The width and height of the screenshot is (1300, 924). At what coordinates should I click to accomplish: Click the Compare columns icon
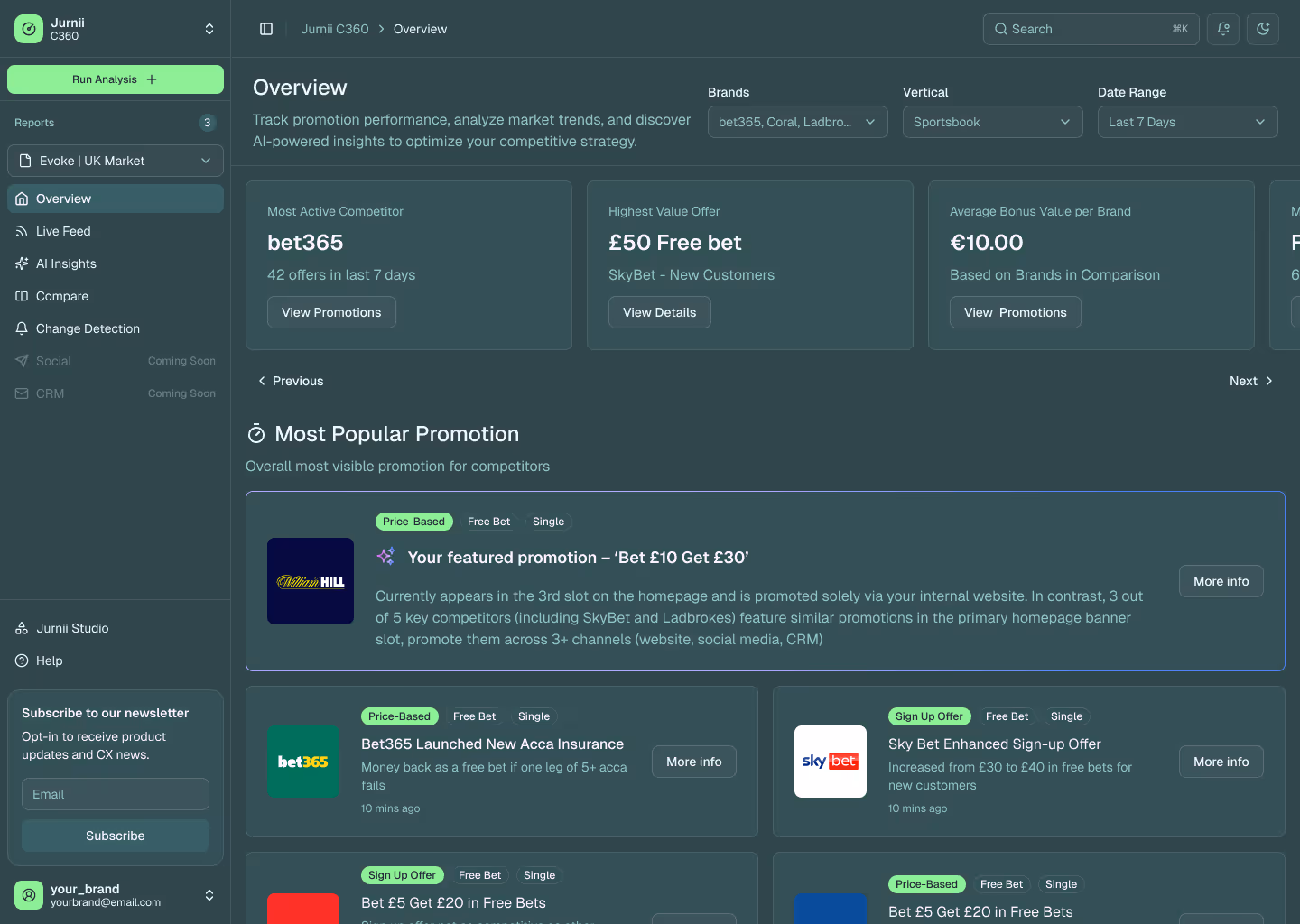point(22,296)
